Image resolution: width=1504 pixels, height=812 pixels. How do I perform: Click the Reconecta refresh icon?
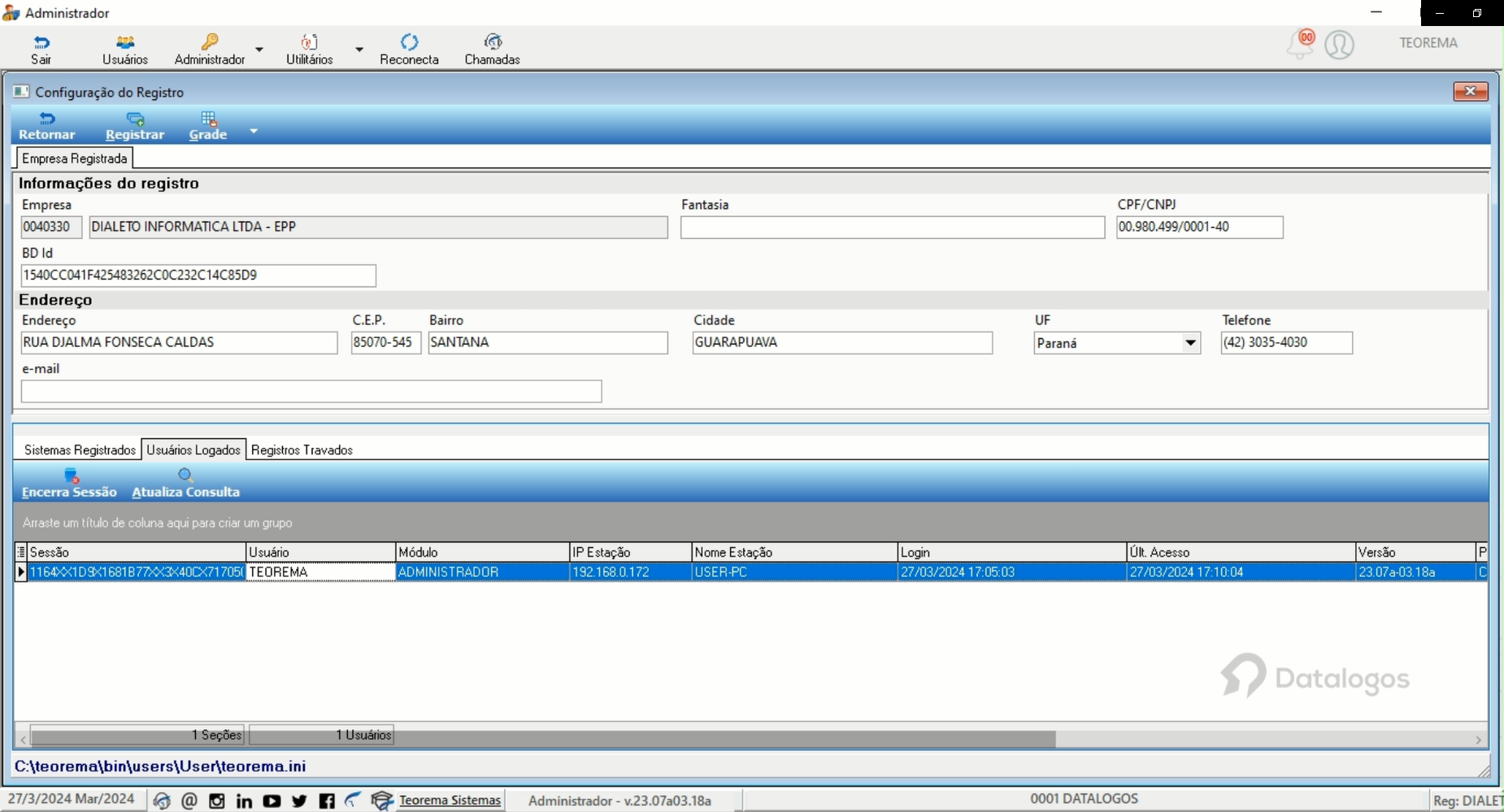[x=410, y=41]
